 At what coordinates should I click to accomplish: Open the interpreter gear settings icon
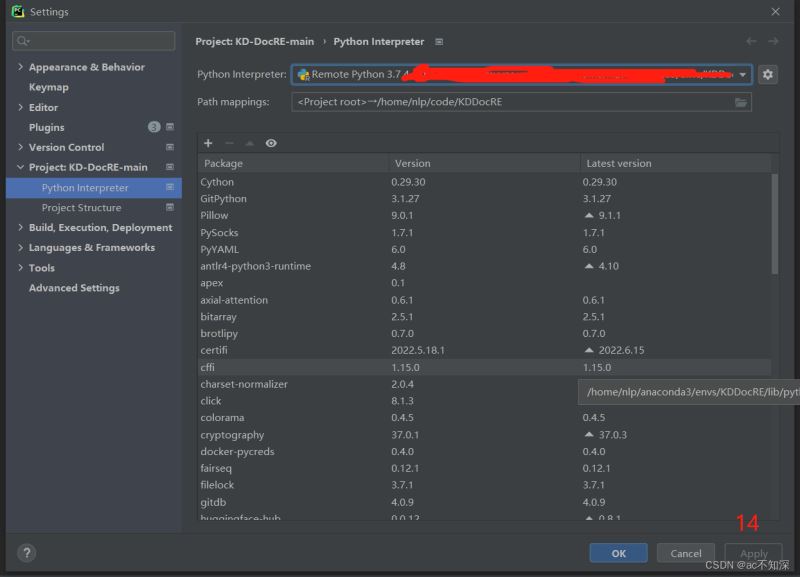coord(767,74)
